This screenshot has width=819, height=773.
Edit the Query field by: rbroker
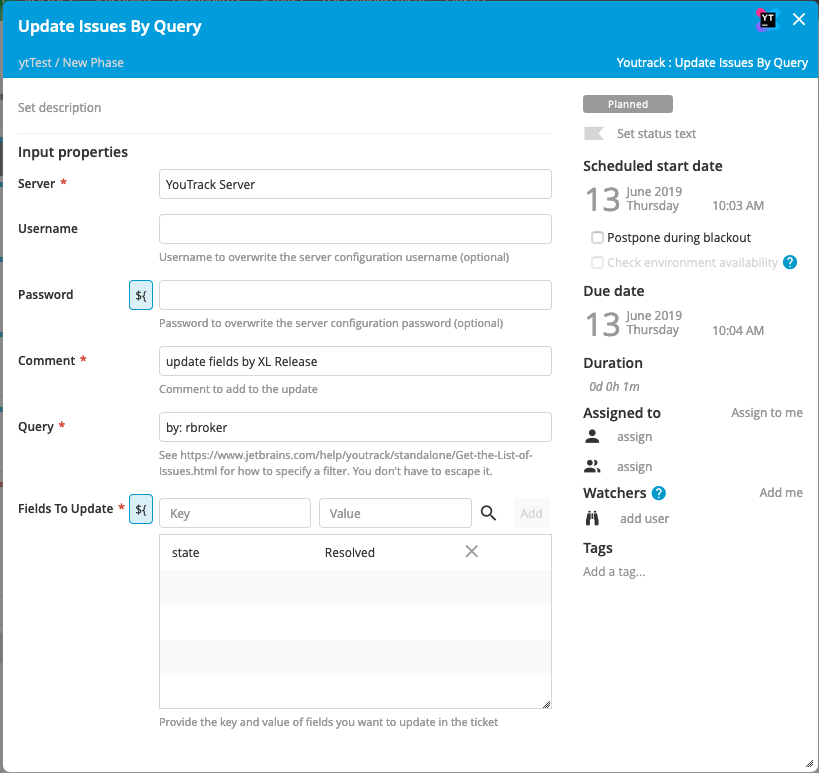355,427
